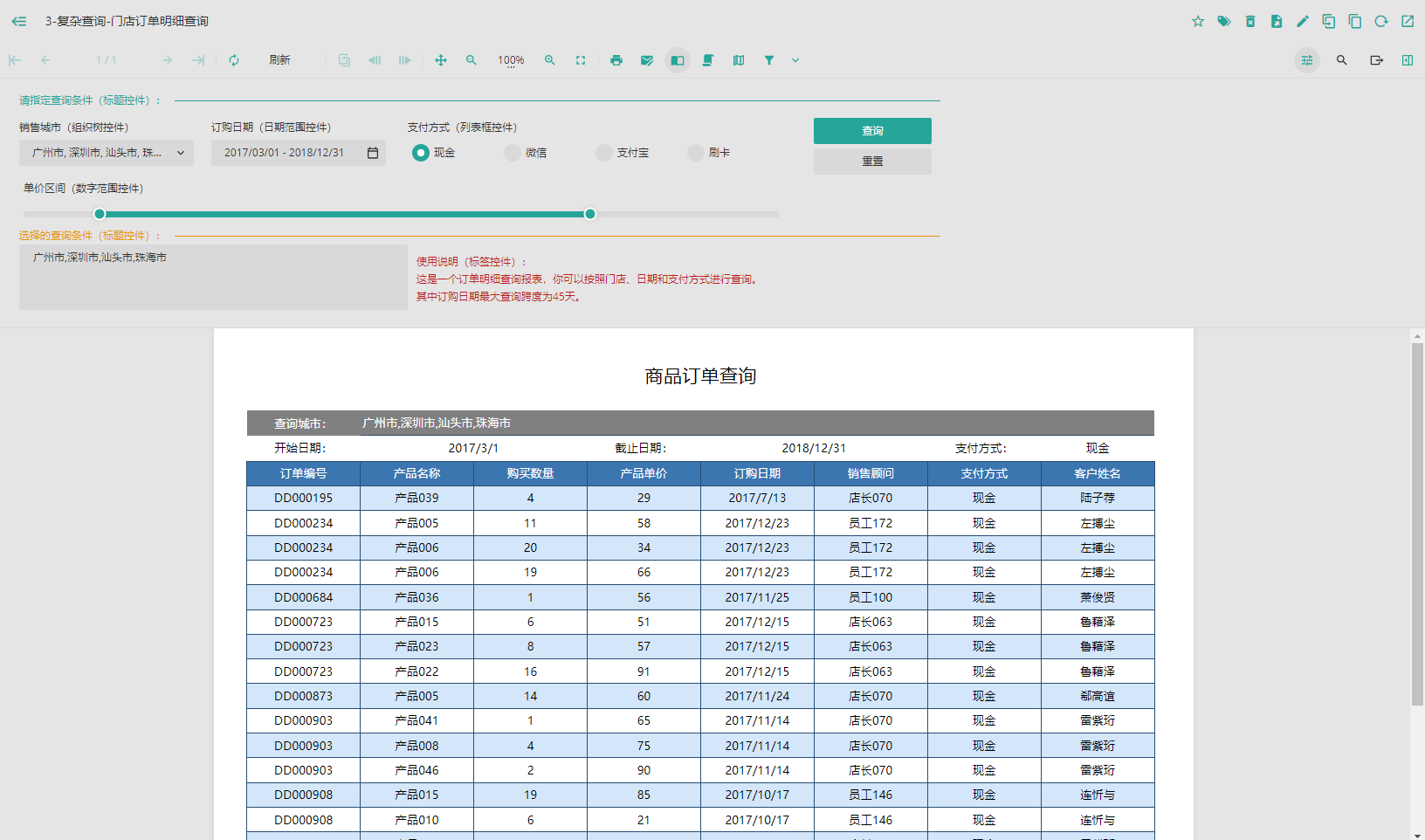Select the multi-page map view icon
This screenshot has width=1425, height=840.
[739, 60]
